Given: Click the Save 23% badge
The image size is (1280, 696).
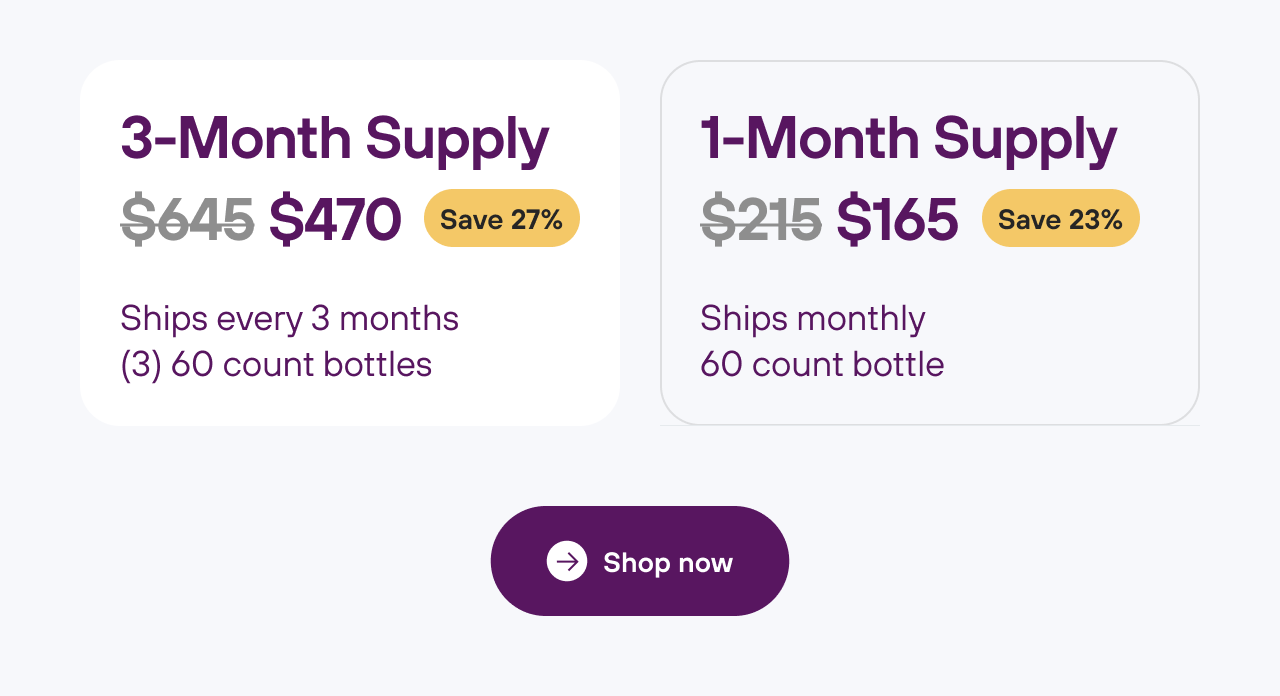Looking at the screenshot, I should 1060,219.
